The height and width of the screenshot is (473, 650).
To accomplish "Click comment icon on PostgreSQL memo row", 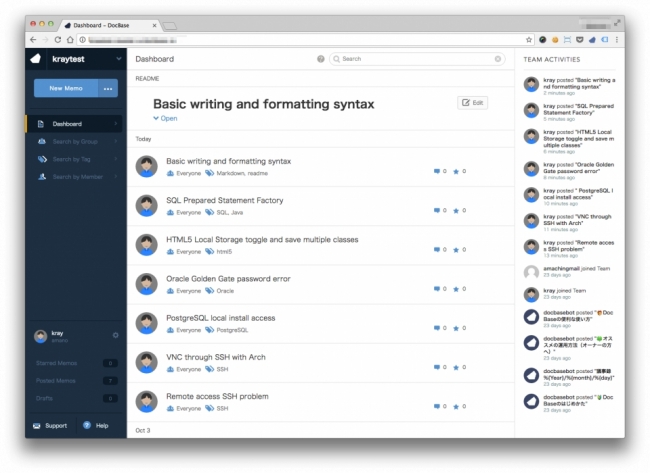I will 437,328.
